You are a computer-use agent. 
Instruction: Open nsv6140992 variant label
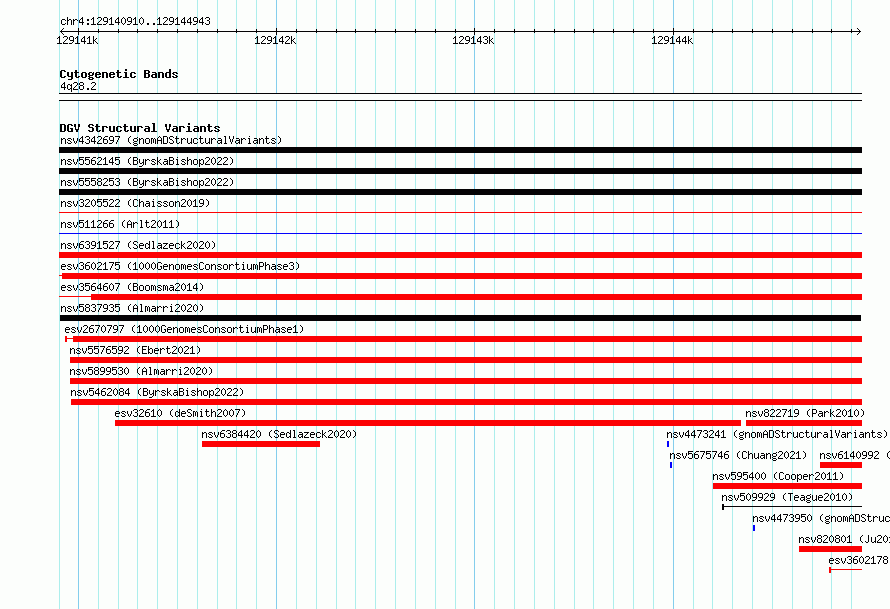854,455
